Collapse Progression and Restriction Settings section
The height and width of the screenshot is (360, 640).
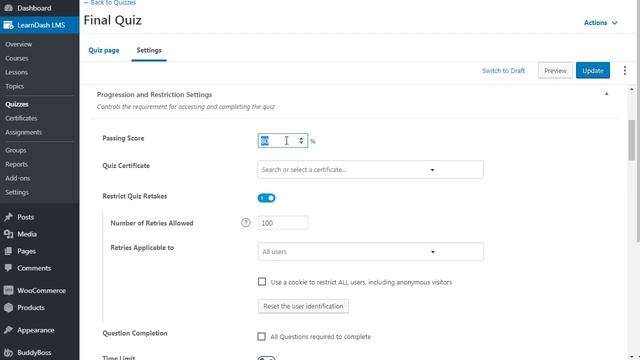(607, 94)
